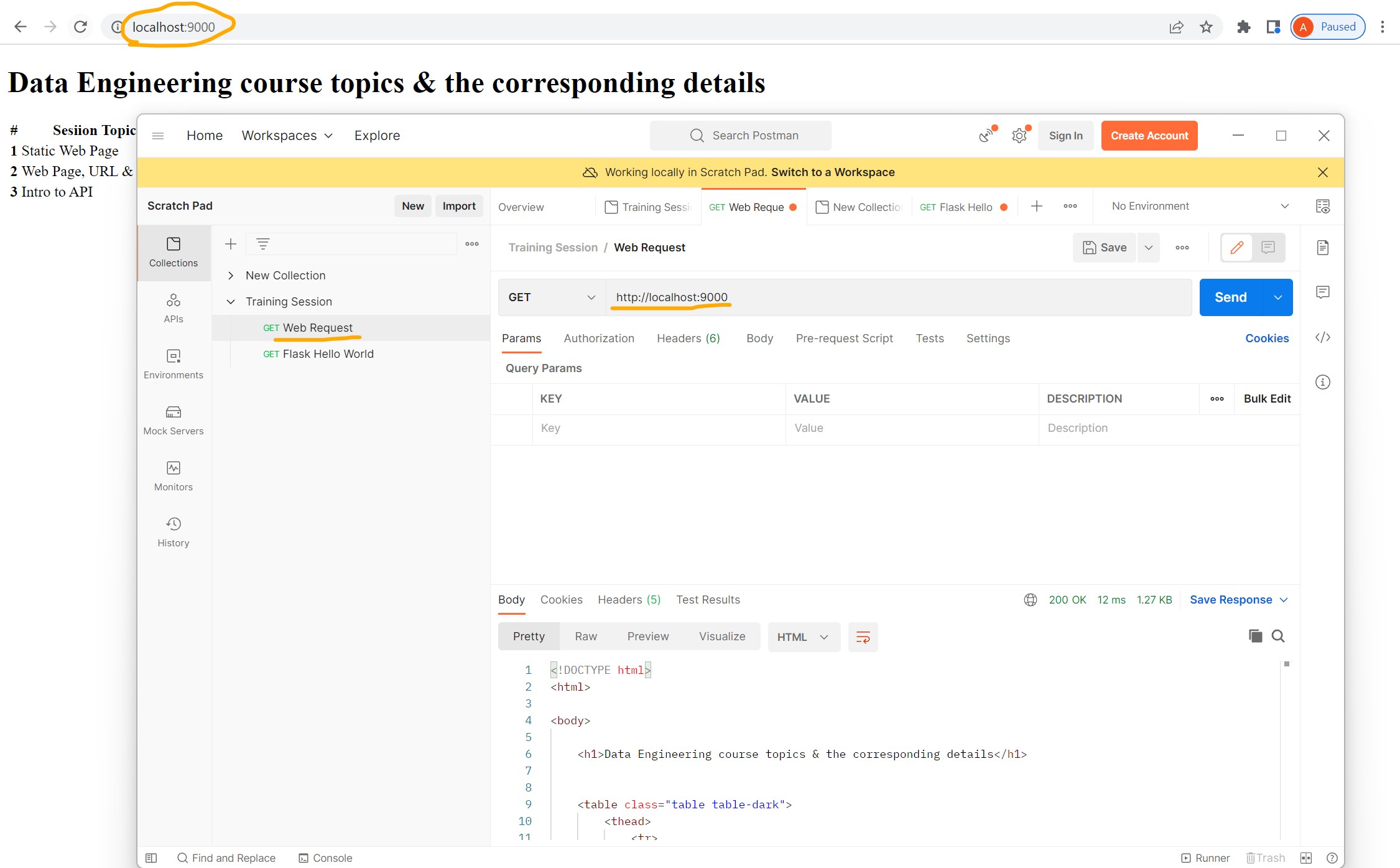Open the Postman Console at the bottom

(x=325, y=857)
